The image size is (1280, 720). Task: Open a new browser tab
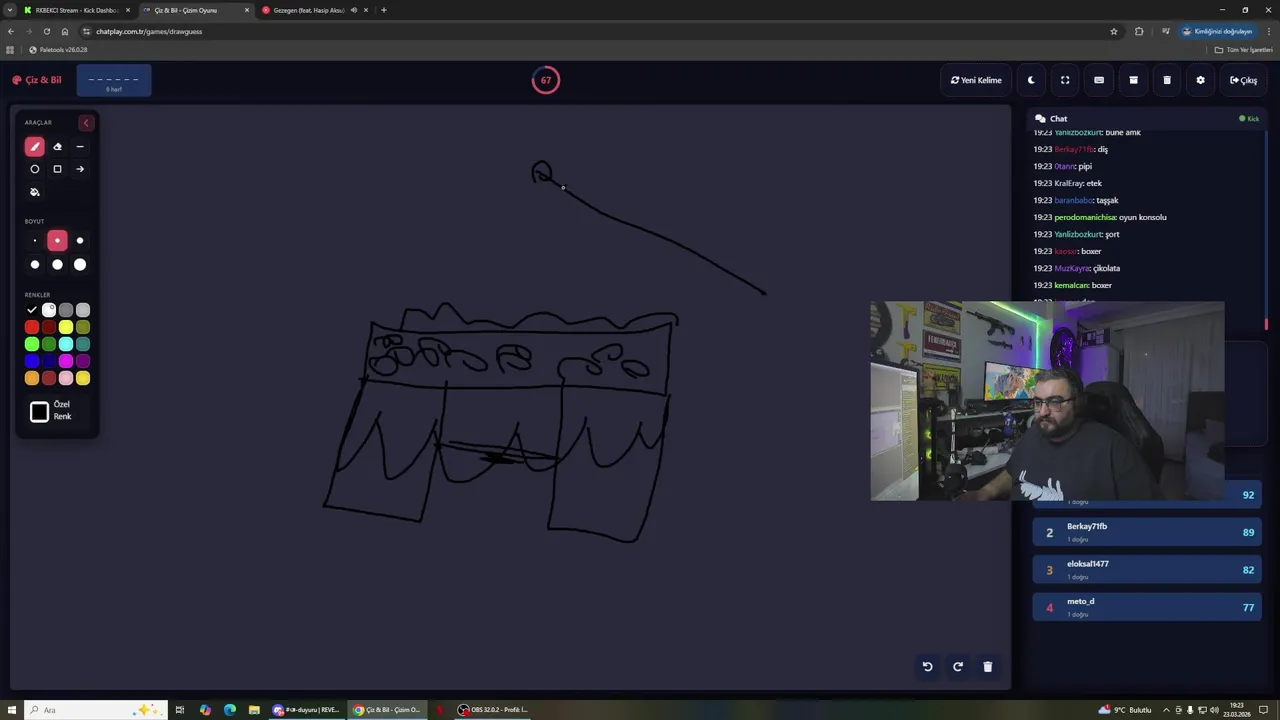(384, 10)
